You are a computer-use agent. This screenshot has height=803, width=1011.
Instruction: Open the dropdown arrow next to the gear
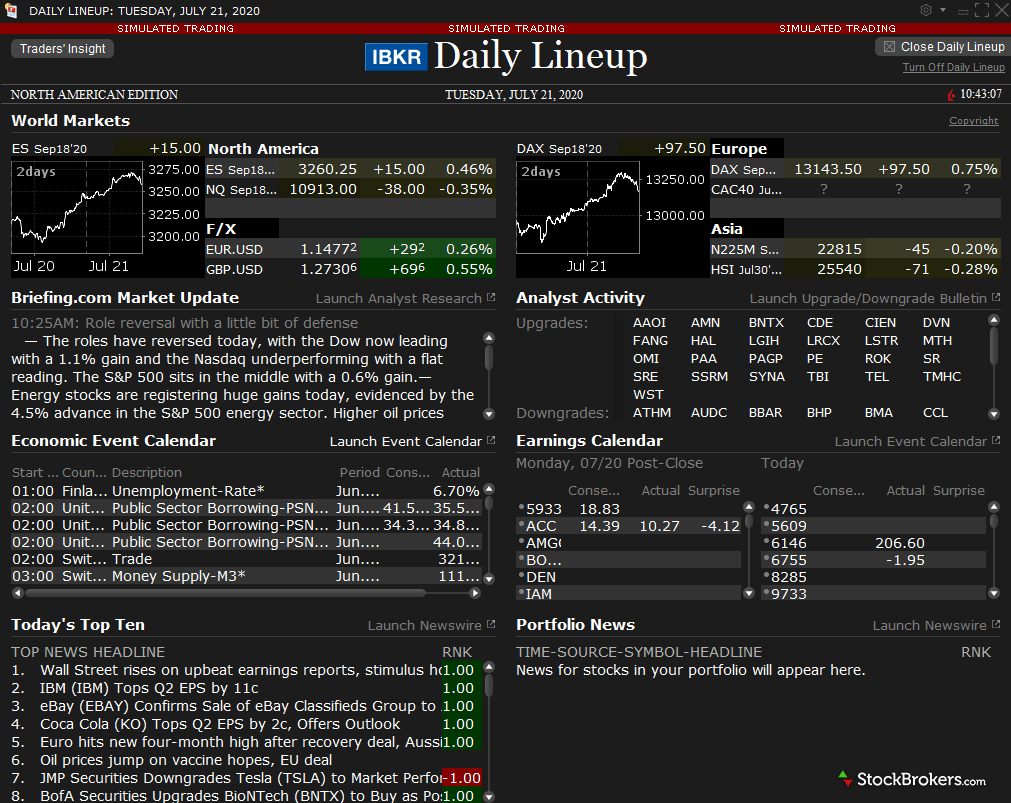[941, 9]
